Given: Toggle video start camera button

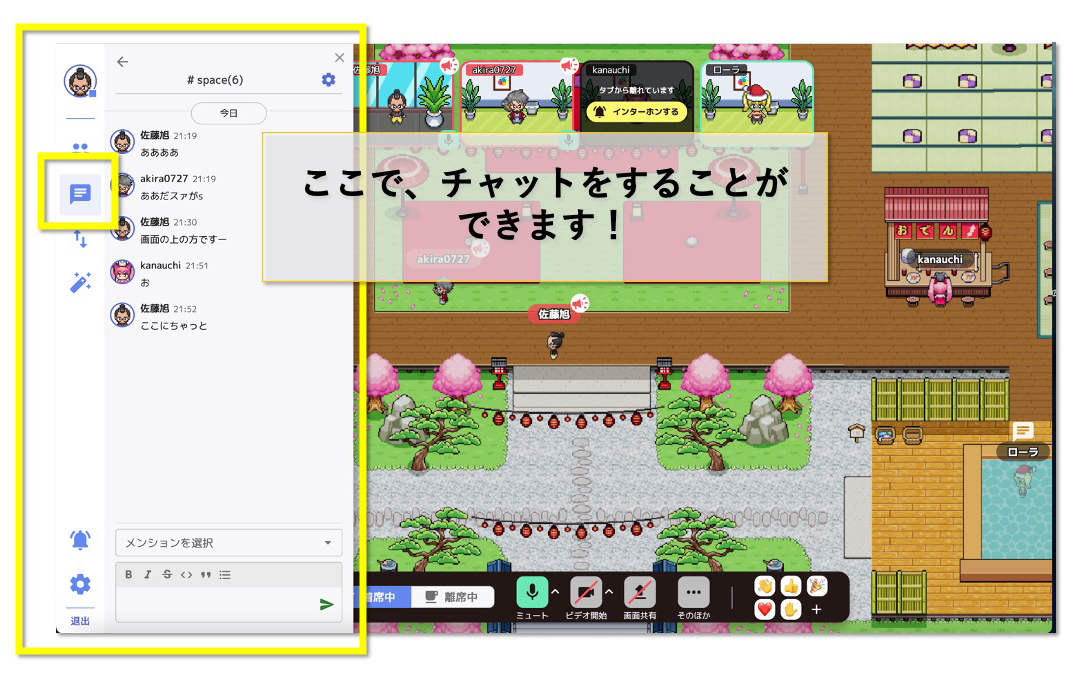Looking at the screenshot, I should click(586, 592).
